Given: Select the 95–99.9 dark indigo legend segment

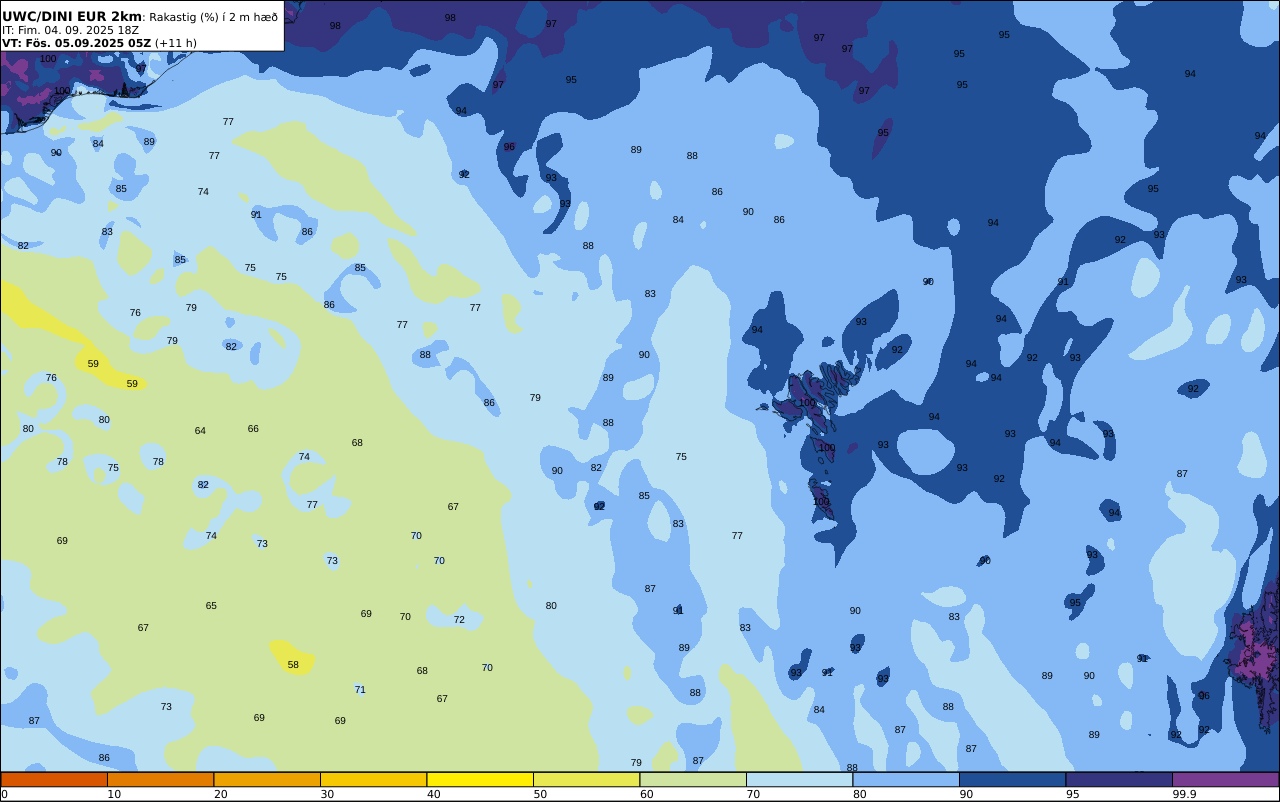Looking at the screenshot, I should (1119, 779).
